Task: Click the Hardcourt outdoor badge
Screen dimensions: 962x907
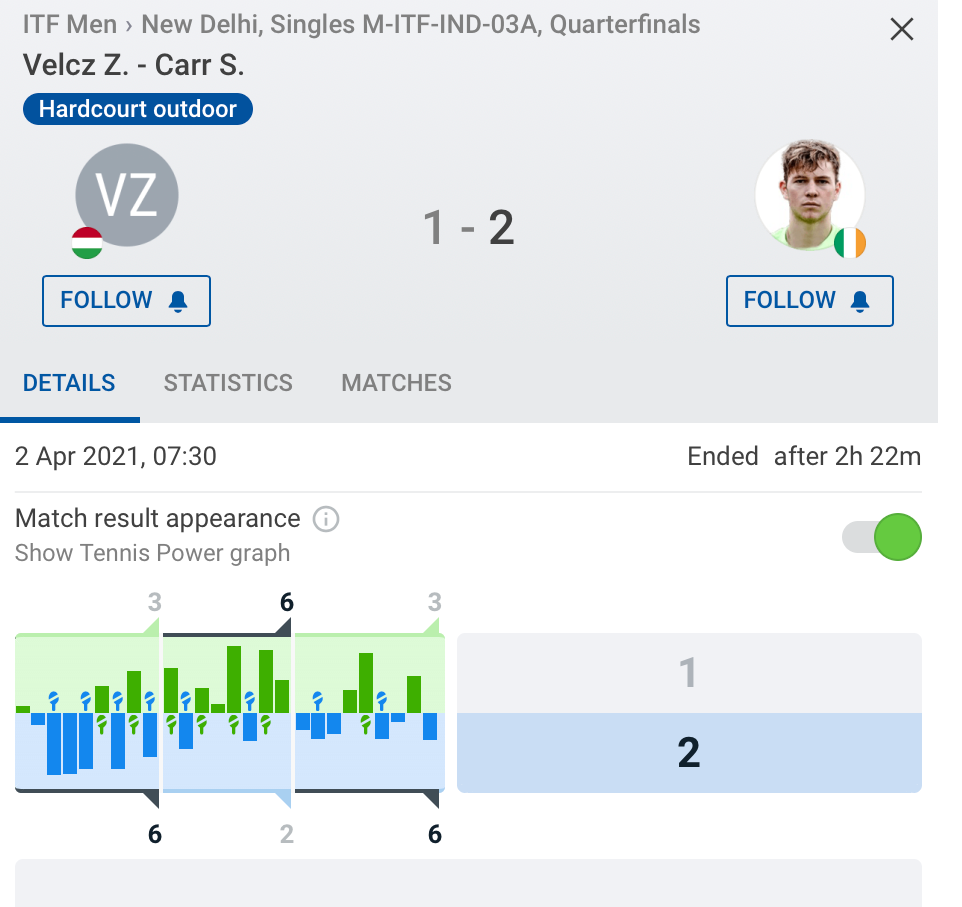Action: (x=138, y=109)
